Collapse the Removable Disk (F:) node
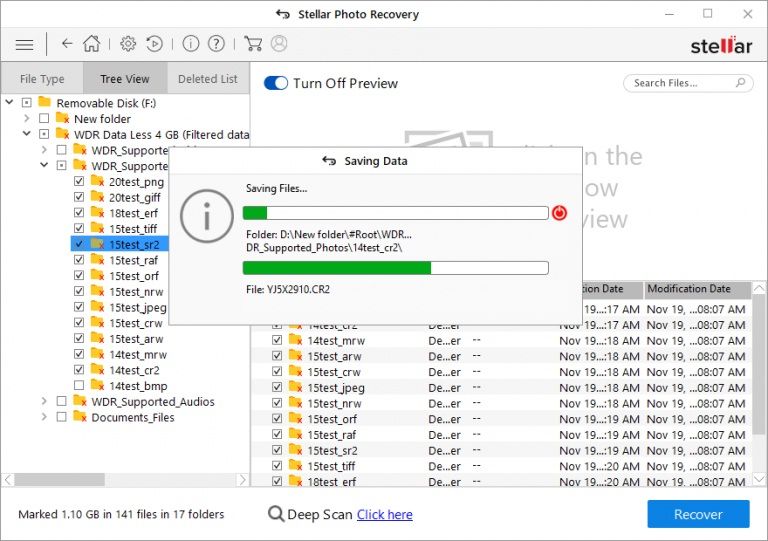The height and width of the screenshot is (541, 768). 9,102
